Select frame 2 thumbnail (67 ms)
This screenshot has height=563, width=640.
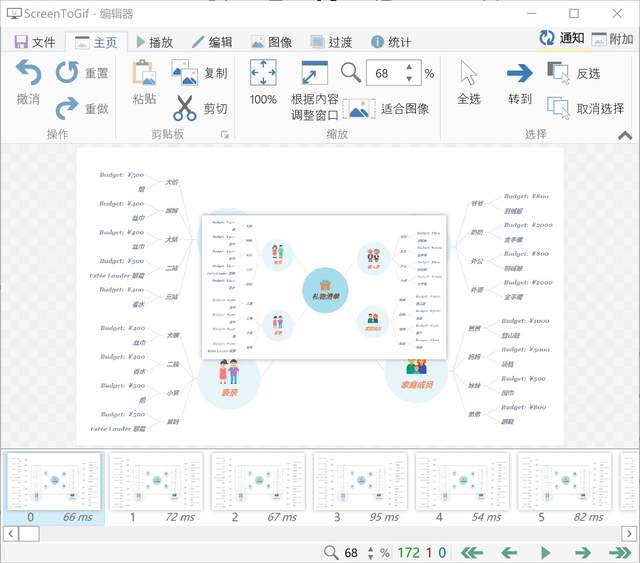click(x=258, y=488)
